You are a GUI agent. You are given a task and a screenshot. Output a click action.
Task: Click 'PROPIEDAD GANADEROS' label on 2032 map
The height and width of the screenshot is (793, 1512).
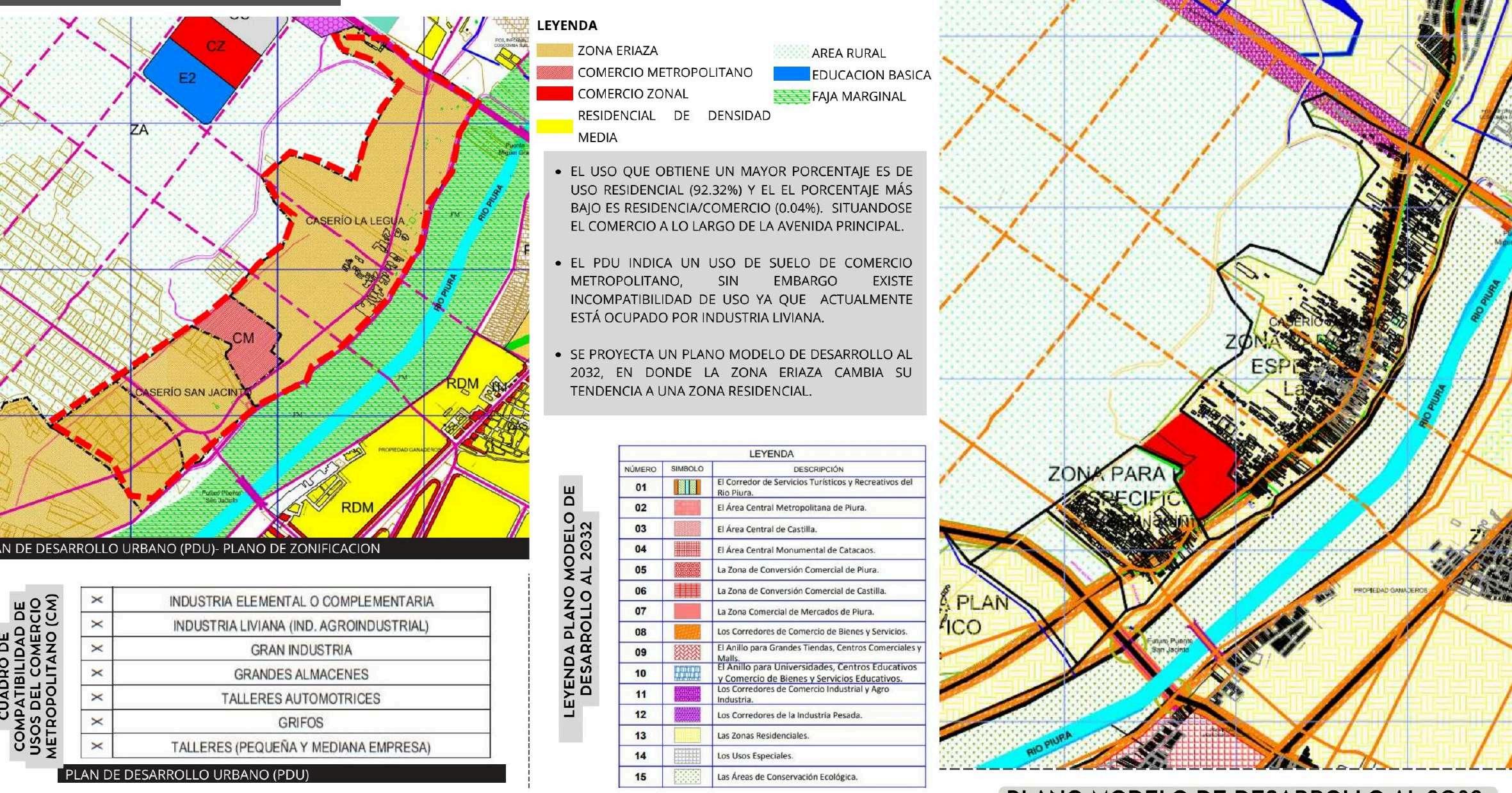1390,590
